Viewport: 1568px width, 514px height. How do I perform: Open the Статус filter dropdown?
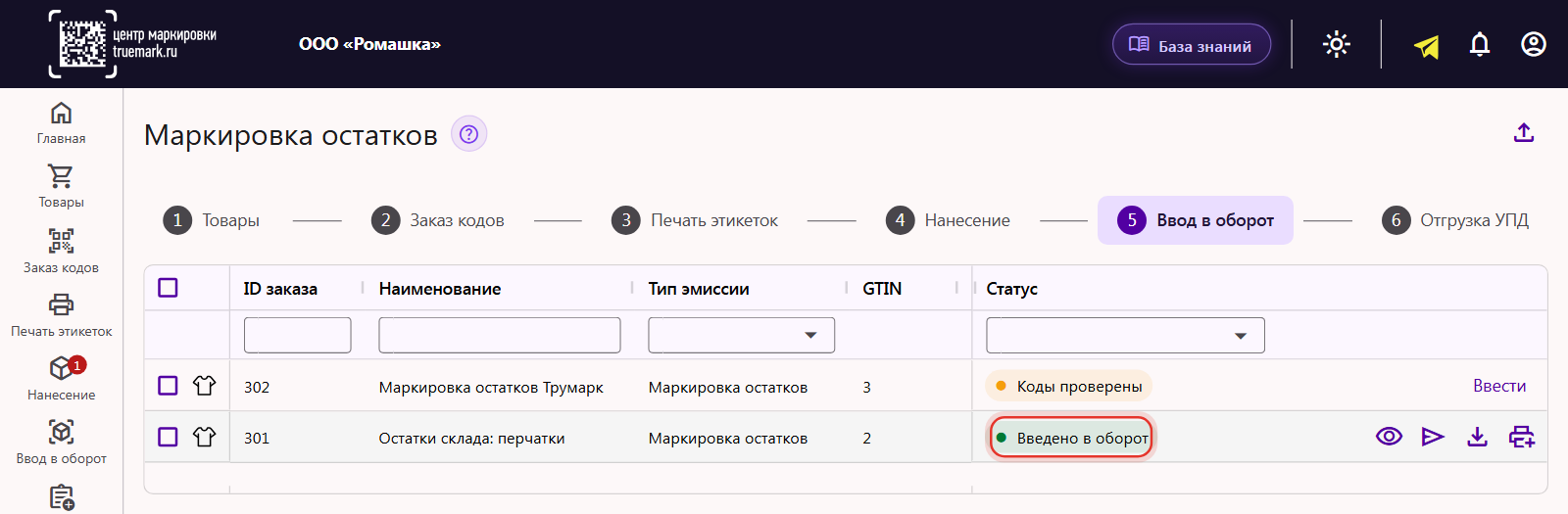coord(1125,335)
